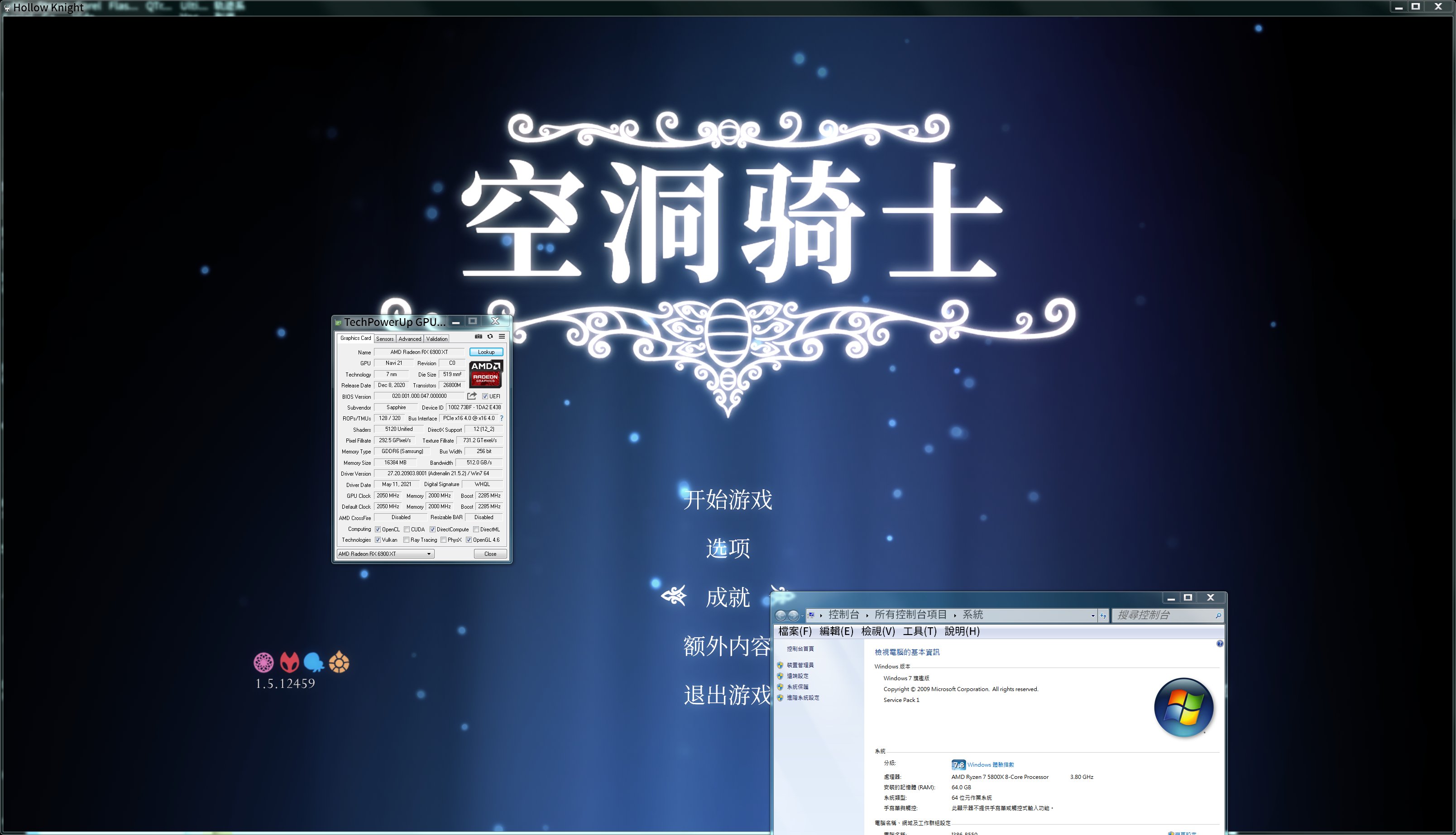Viewport: 1456px width, 835px height.
Task: Expand the breadcrumb arrow after 控制台
Action: tap(867, 616)
